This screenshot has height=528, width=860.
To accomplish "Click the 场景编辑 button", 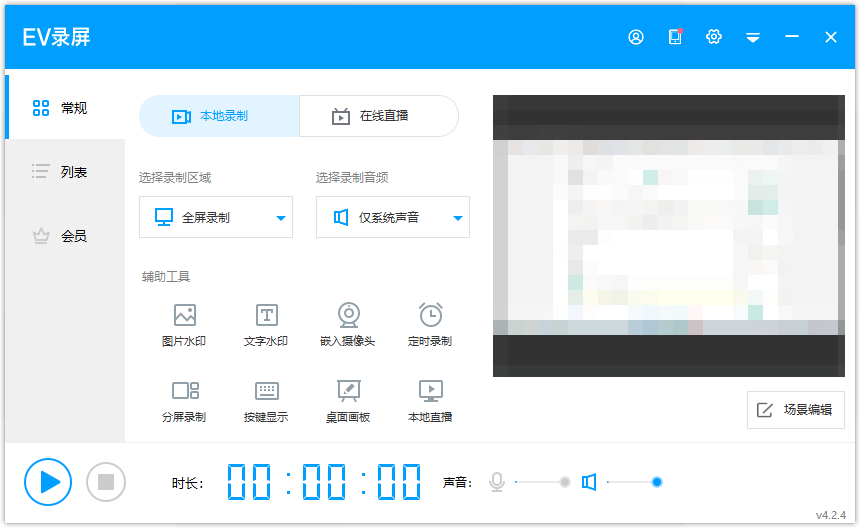I will click(x=796, y=410).
